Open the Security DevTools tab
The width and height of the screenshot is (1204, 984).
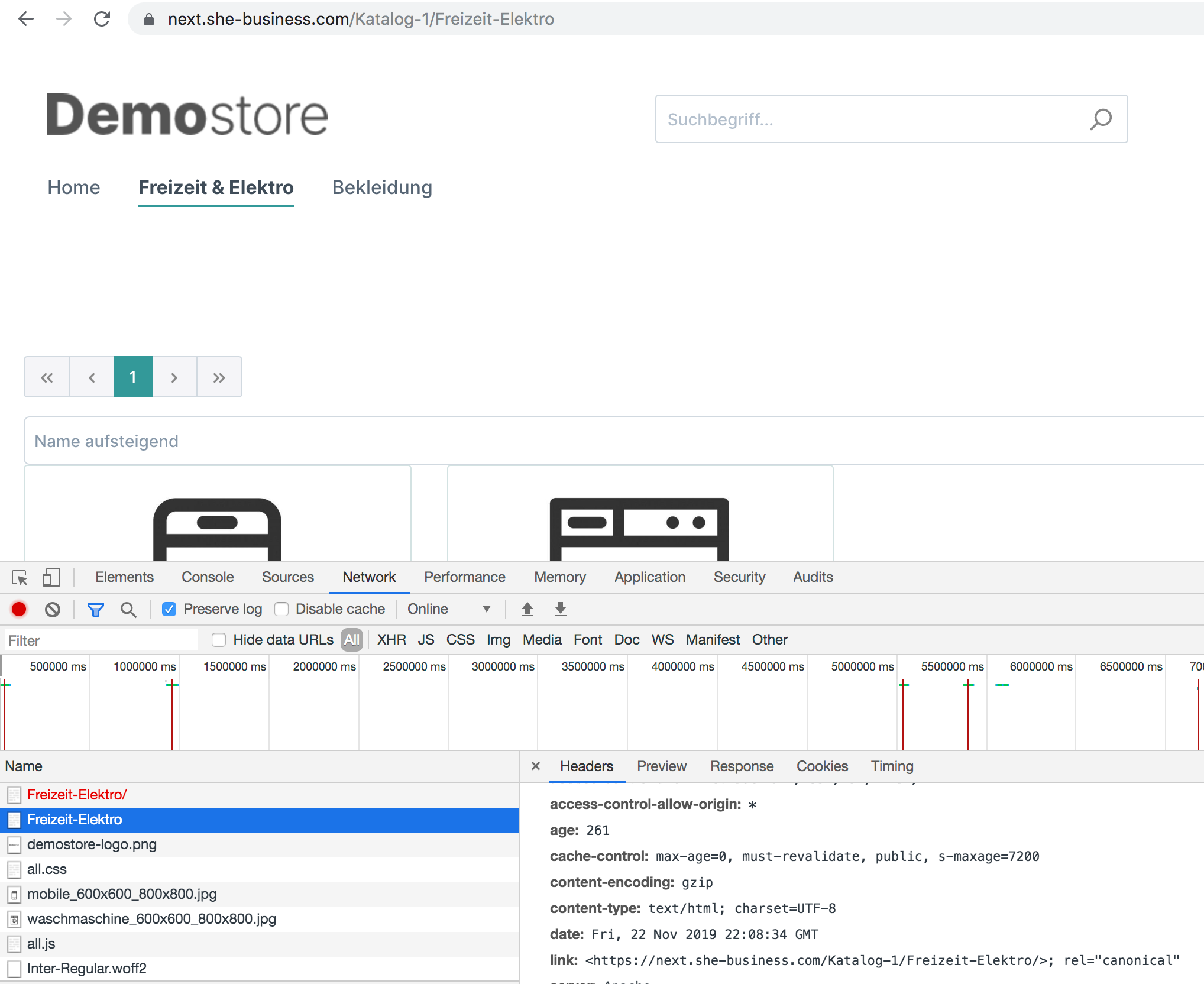click(739, 577)
